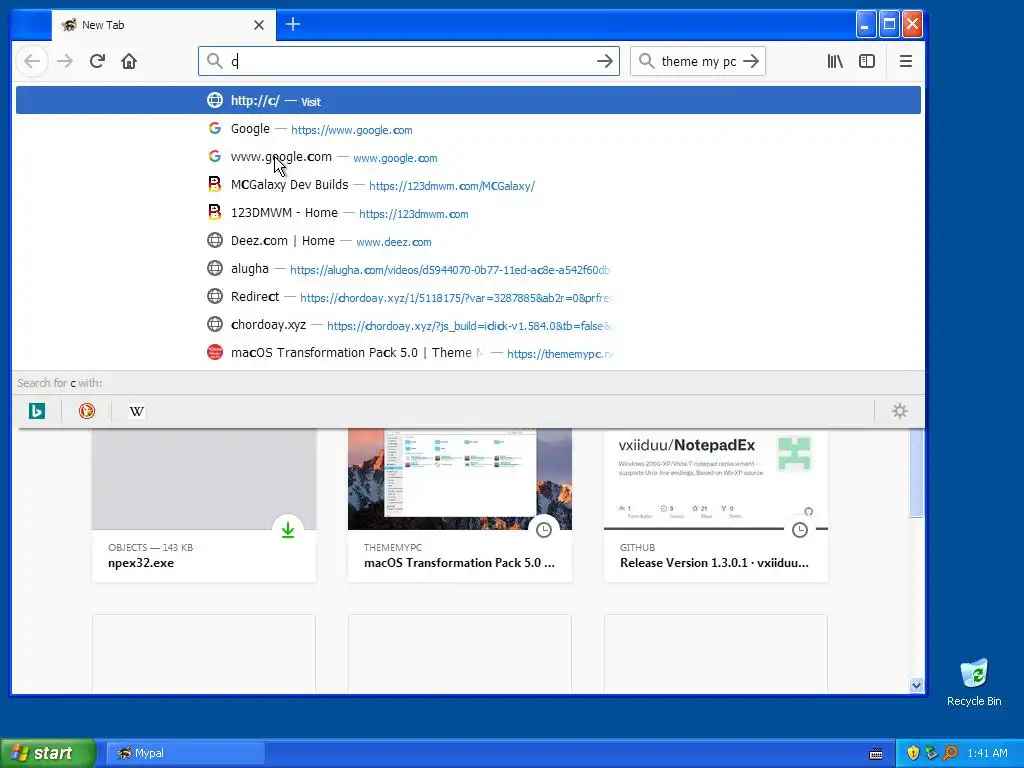The height and width of the screenshot is (768, 1024).
Task: Open a new tab with plus button
Action: click(293, 25)
